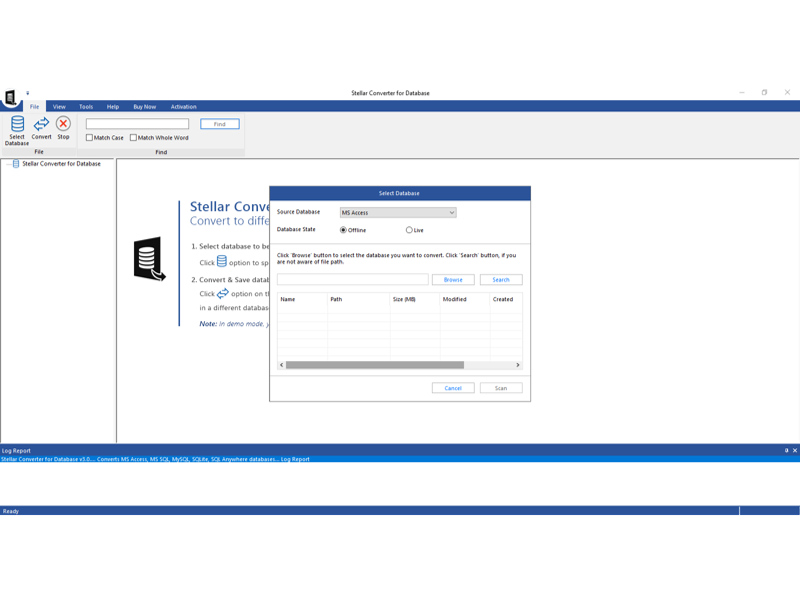Click the scroll right arrow in file list
The width and height of the screenshot is (800, 600).
coord(518,365)
